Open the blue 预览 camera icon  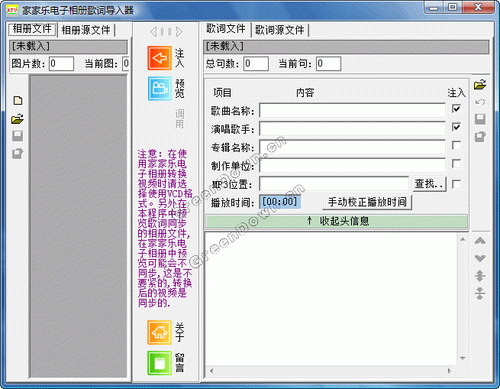pyautogui.click(x=160, y=88)
